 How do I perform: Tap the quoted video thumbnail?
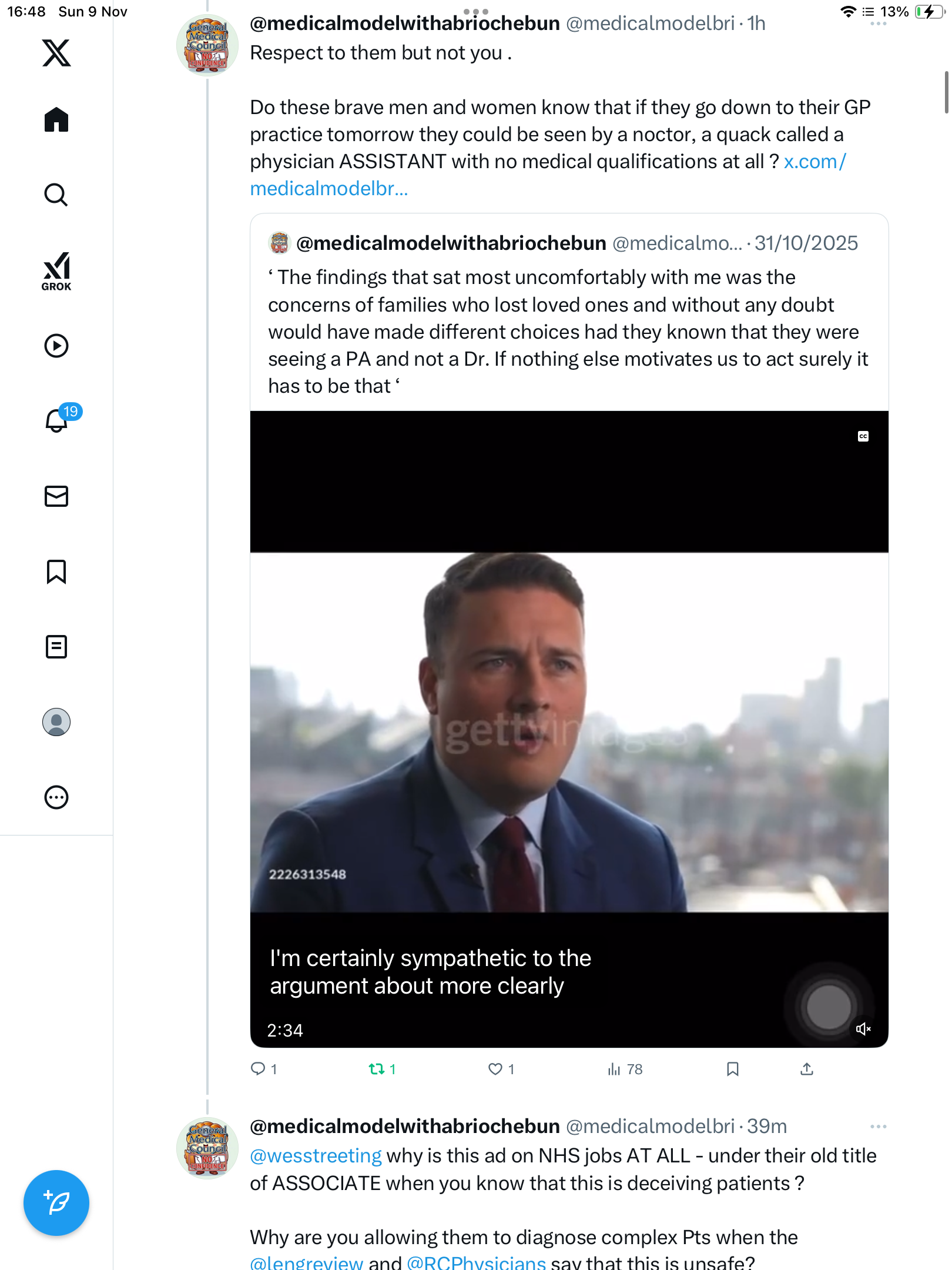pyautogui.click(x=569, y=729)
